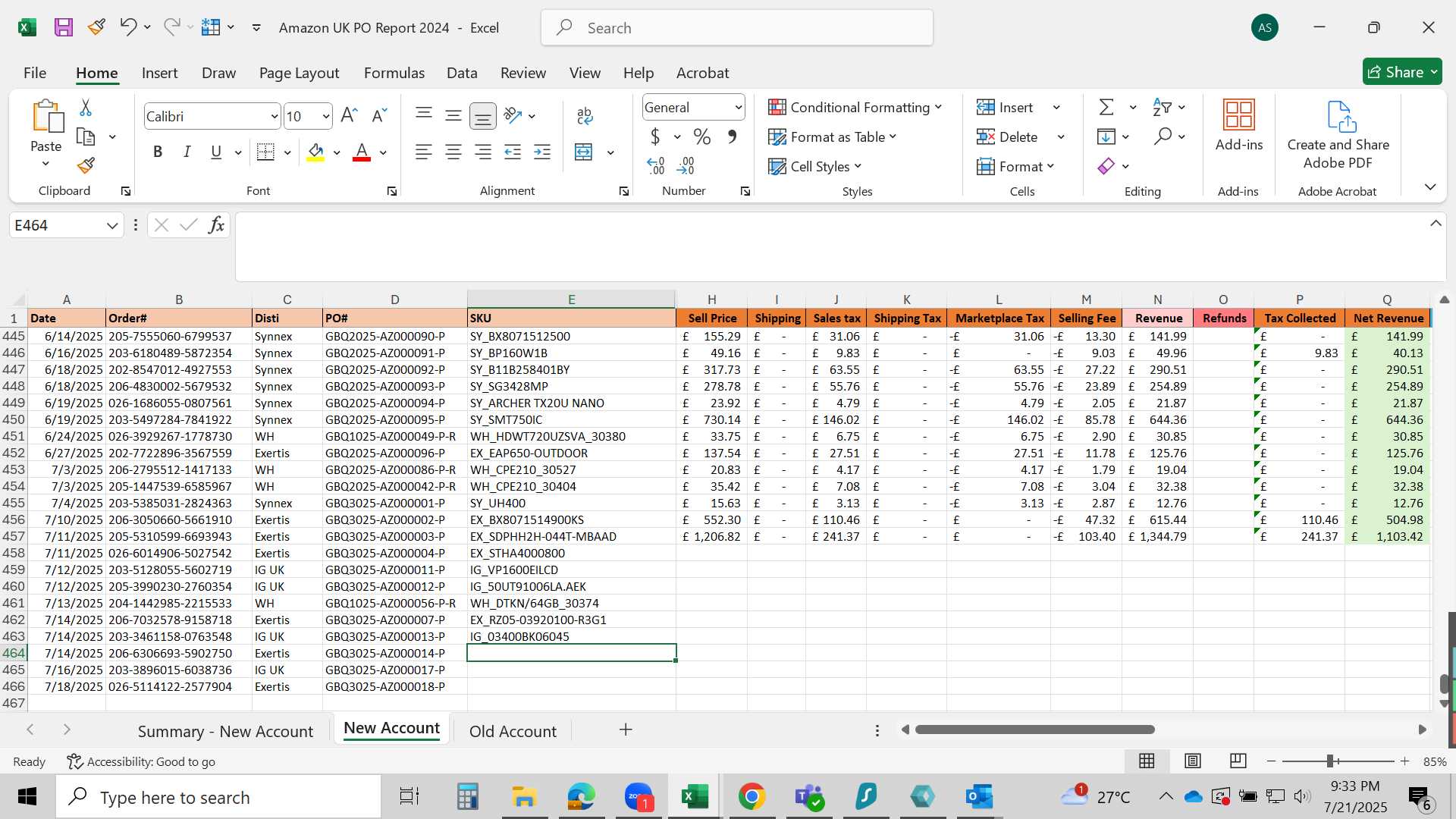This screenshot has height=819, width=1456.
Task: Toggle Italic formatting
Action: tap(187, 152)
